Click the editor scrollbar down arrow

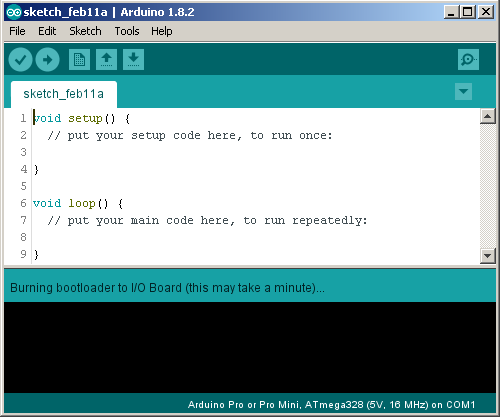[x=487, y=256]
